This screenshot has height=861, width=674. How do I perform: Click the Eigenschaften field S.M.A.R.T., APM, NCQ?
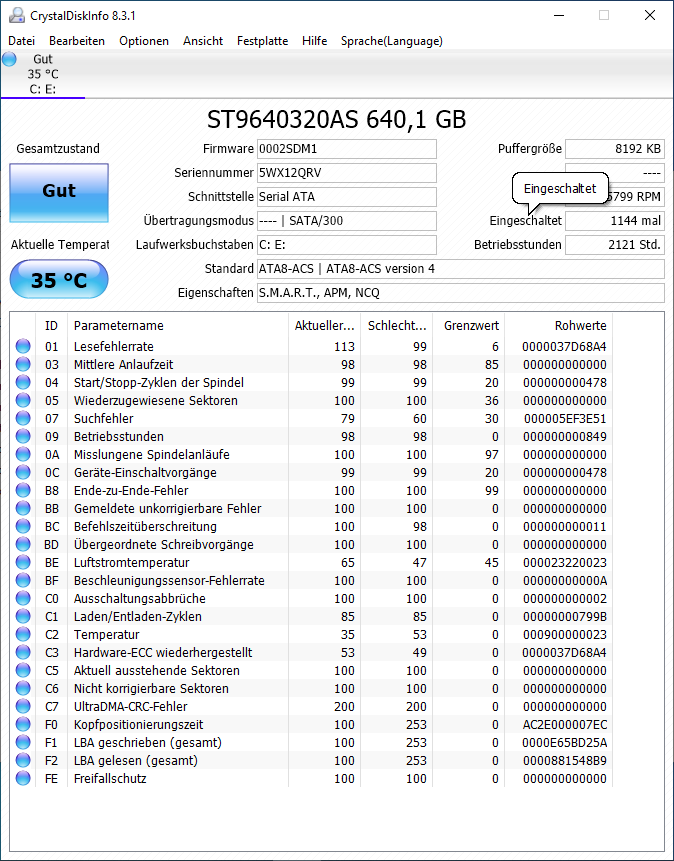461,293
